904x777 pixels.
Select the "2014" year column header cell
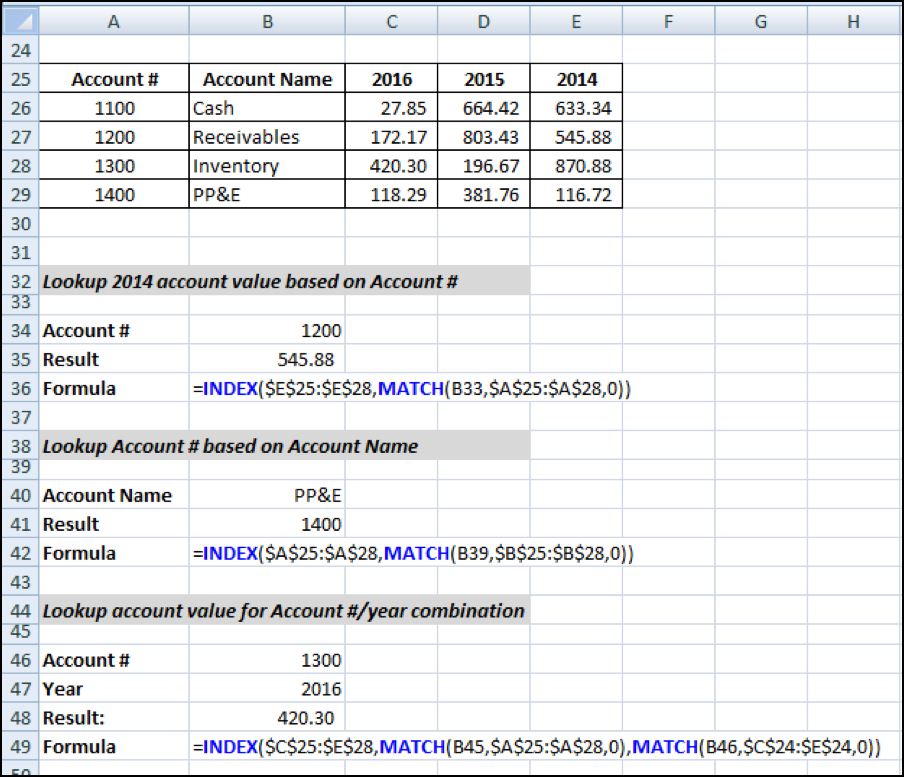pos(577,79)
